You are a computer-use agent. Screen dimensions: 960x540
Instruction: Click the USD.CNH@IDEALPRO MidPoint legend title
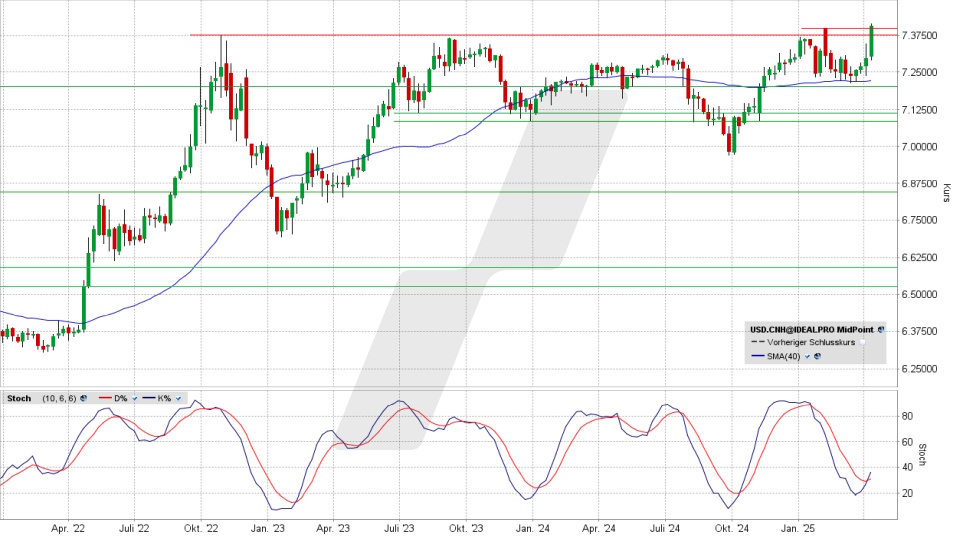click(812, 329)
